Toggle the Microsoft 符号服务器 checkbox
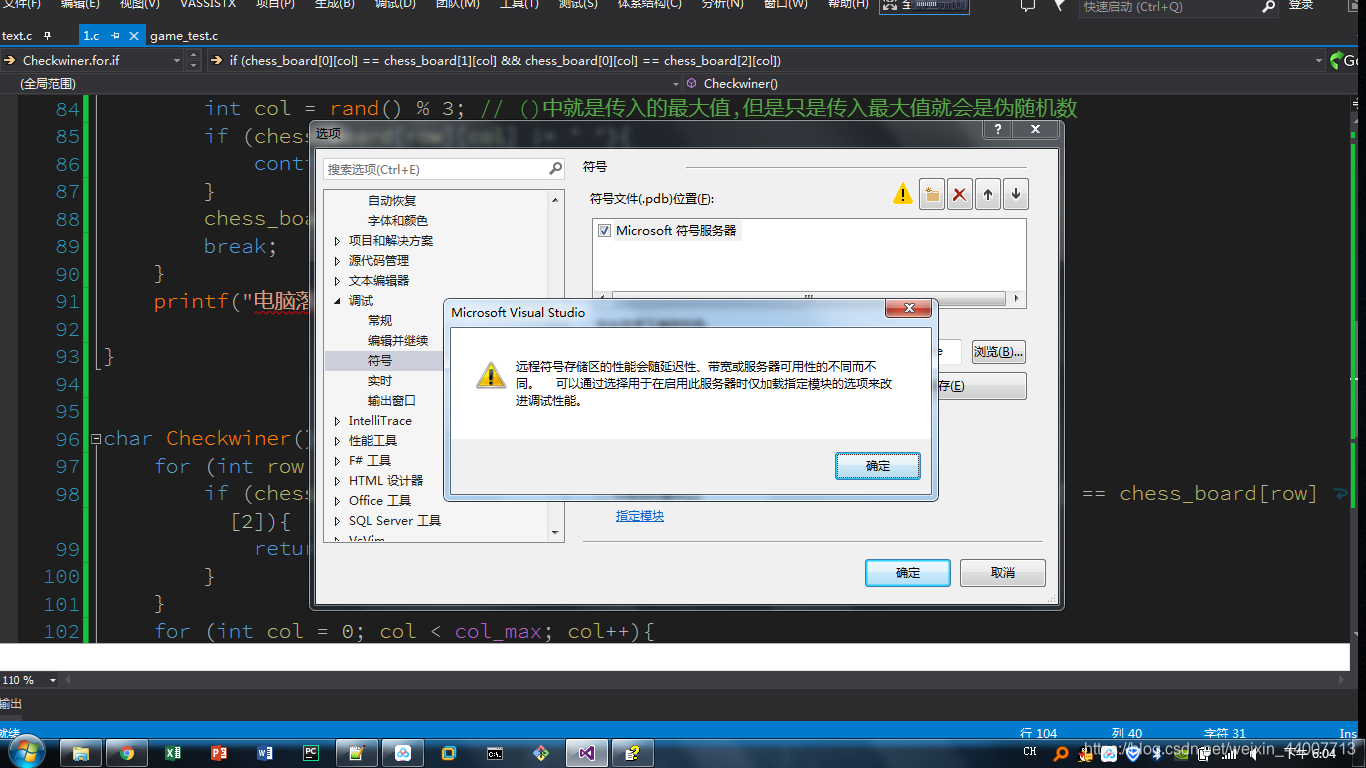This screenshot has height=768, width=1366. (x=604, y=231)
